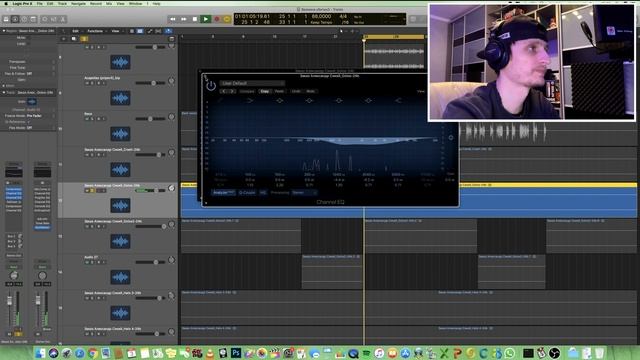Viewport: 640px width, 360px height.
Task: Open the Processing Stereo dropdown
Action: pyautogui.click(x=304, y=192)
